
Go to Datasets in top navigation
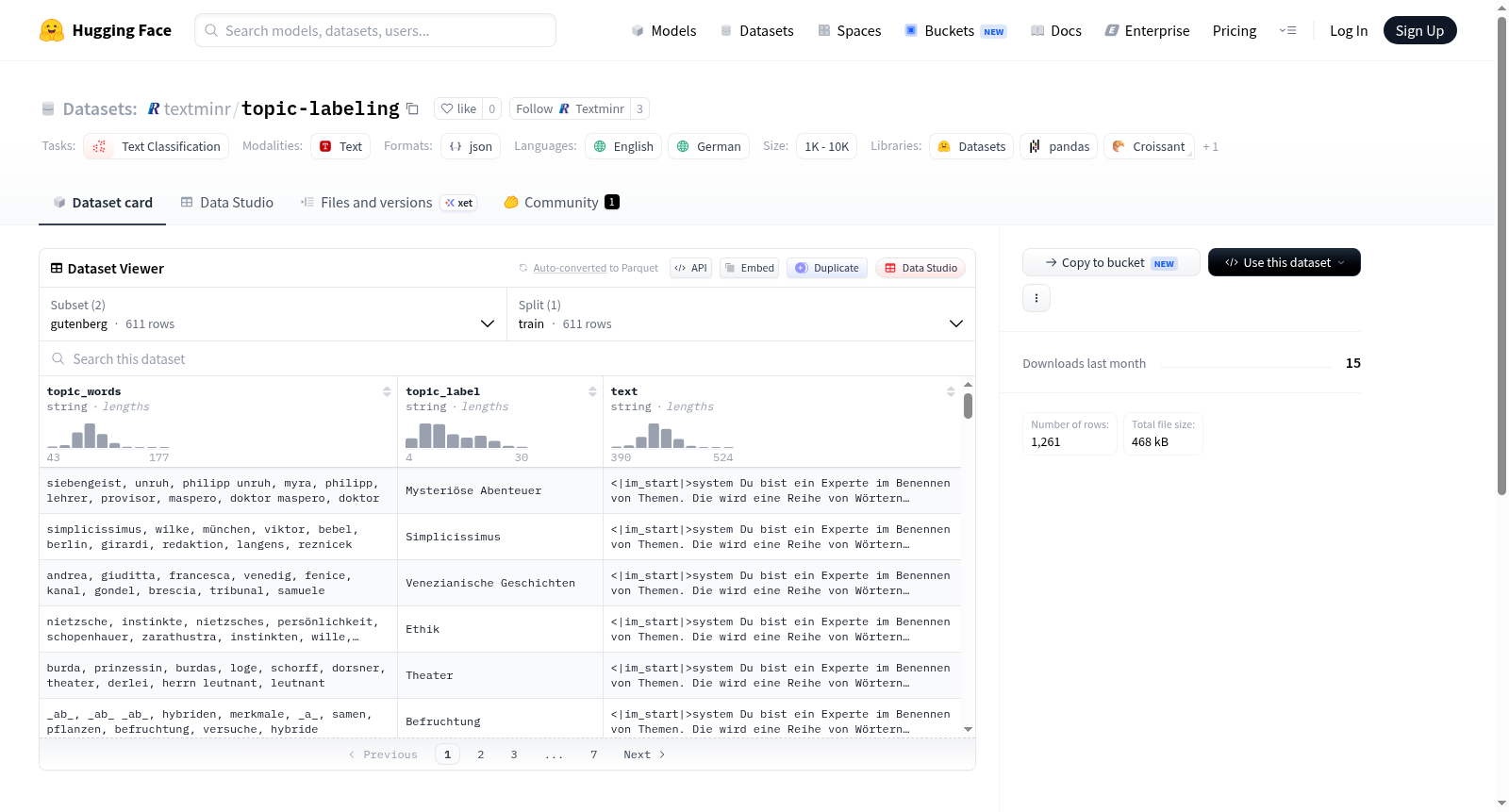pyautogui.click(x=757, y=30)
